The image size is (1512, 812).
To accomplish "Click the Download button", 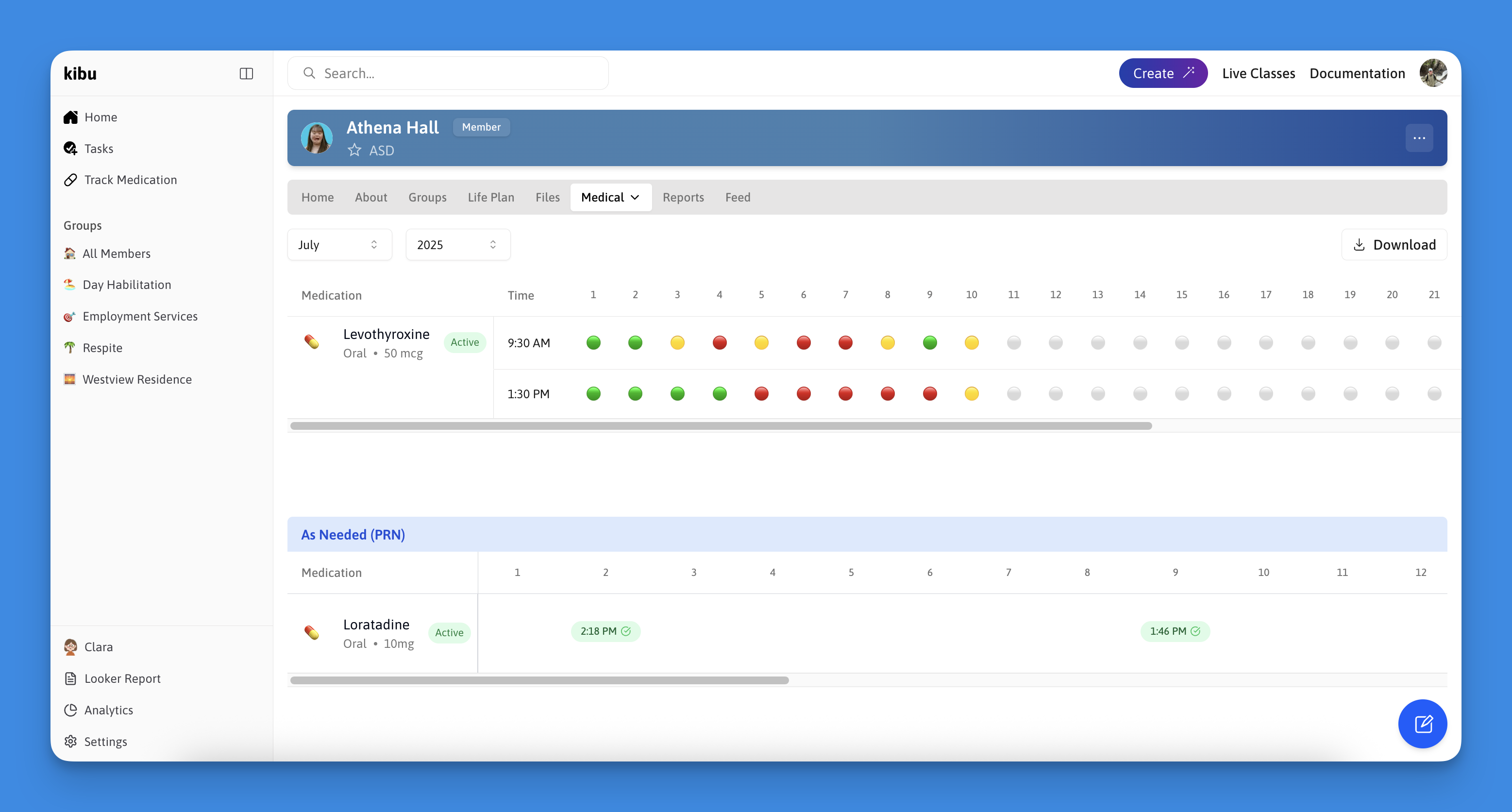I will (x=1394, y=245).
